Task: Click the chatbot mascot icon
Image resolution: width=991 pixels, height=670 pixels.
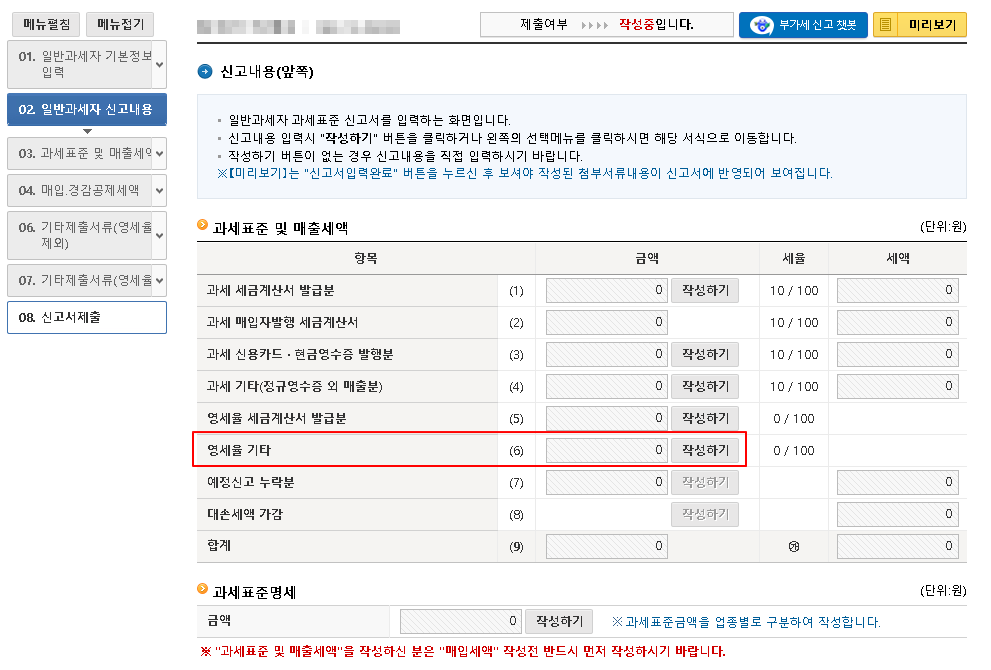Action: point(761,25)
